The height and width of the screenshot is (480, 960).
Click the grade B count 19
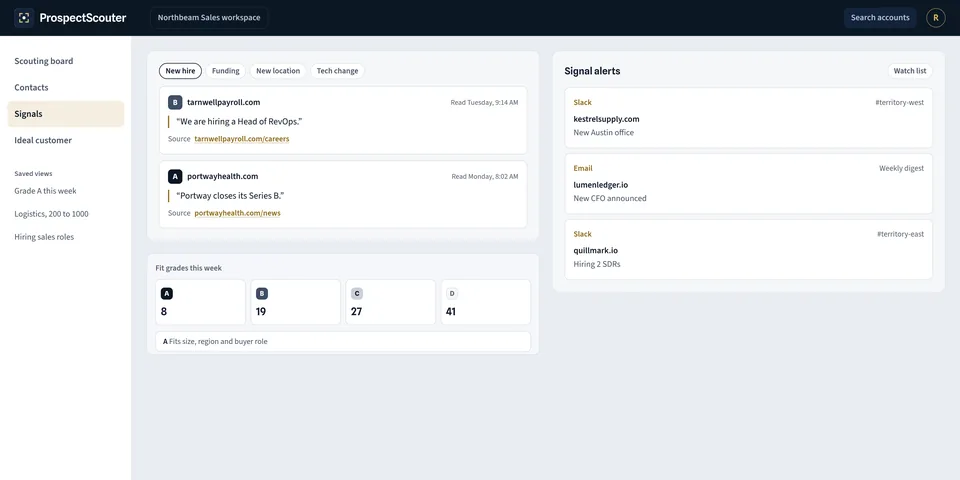point(261,312)
